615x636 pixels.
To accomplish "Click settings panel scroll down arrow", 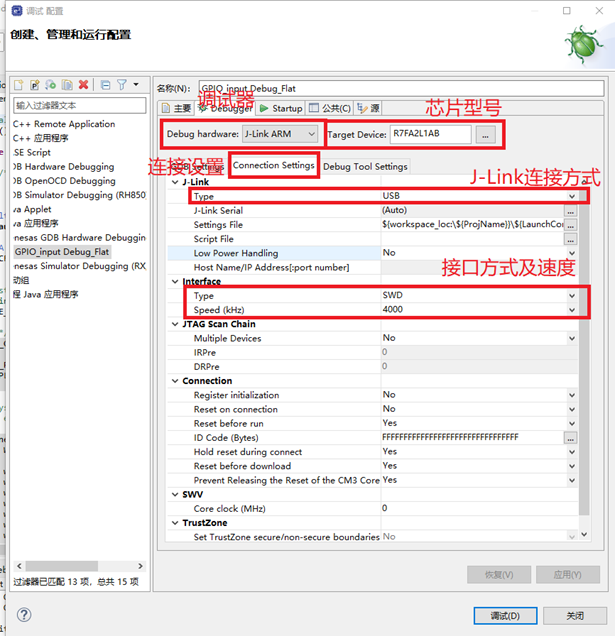I will (x=584, y=535).
